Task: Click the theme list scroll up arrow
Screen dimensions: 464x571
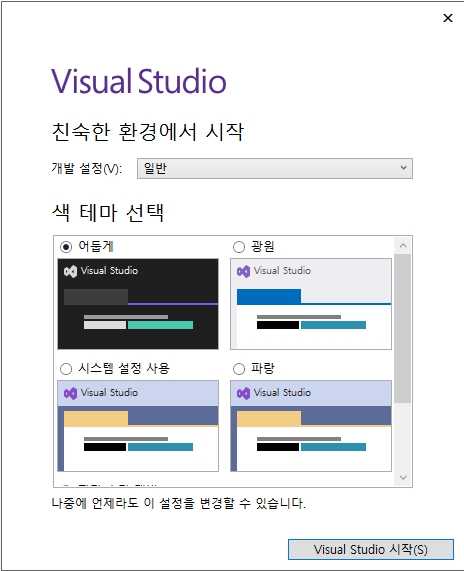Action: click(x=403, y=245)
